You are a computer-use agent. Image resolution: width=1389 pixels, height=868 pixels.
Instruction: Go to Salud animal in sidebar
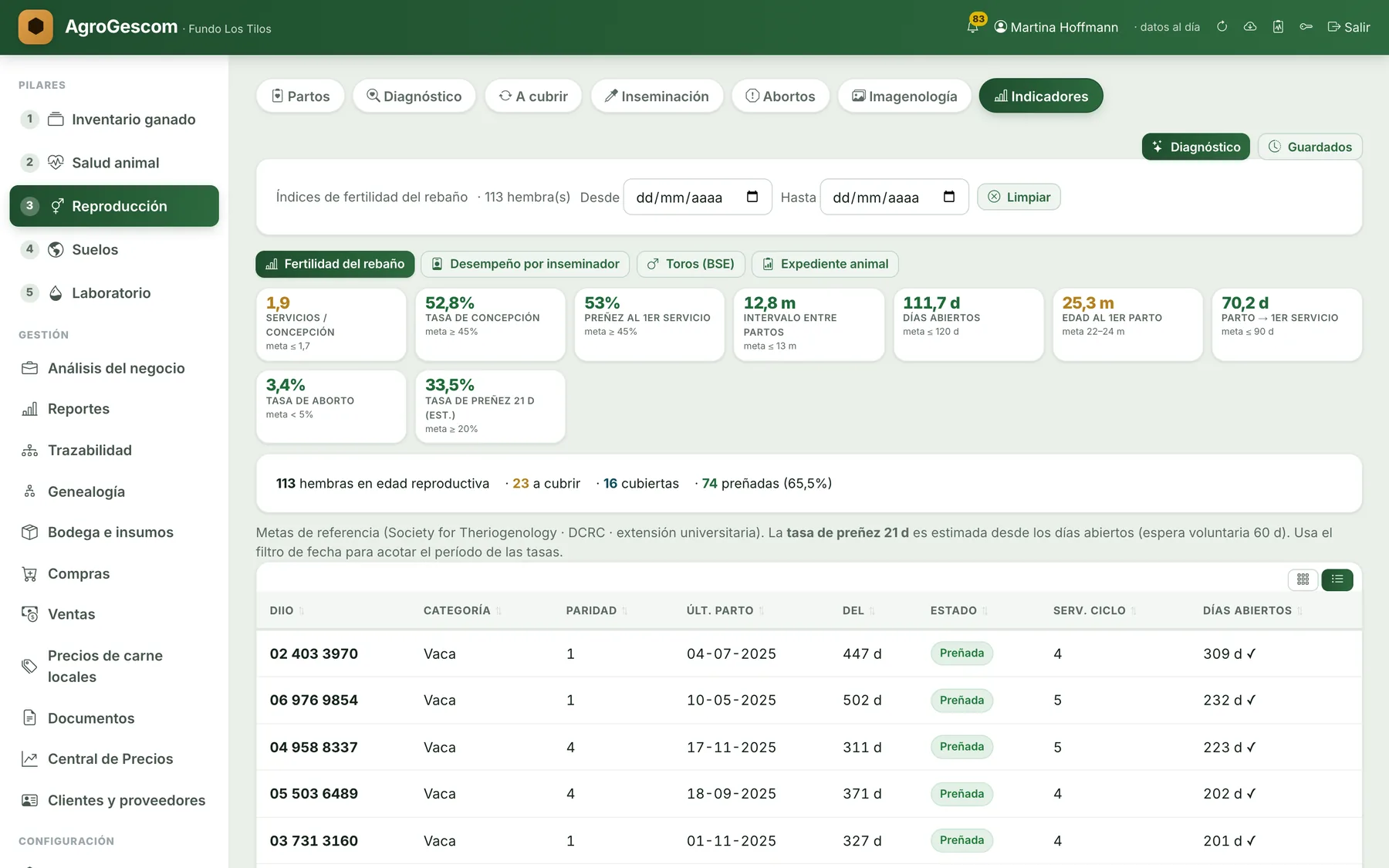point(114,163)
